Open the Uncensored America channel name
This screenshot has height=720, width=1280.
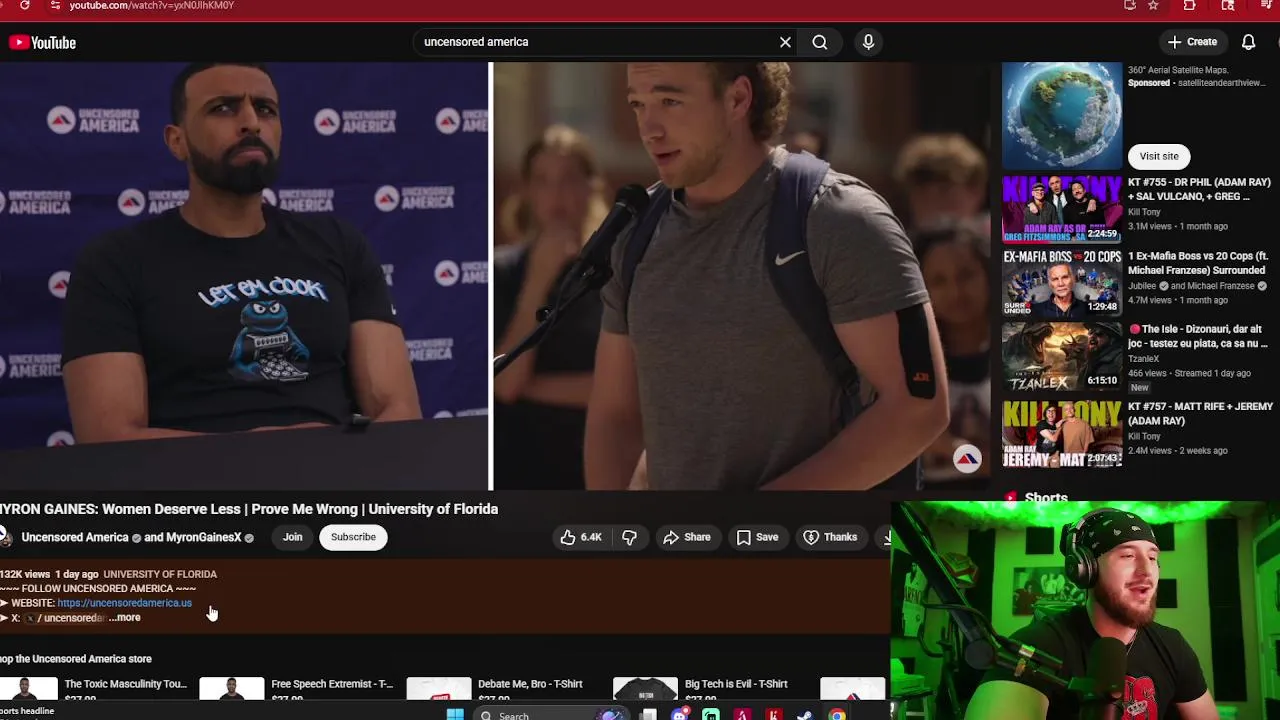(x=75, y=537)
